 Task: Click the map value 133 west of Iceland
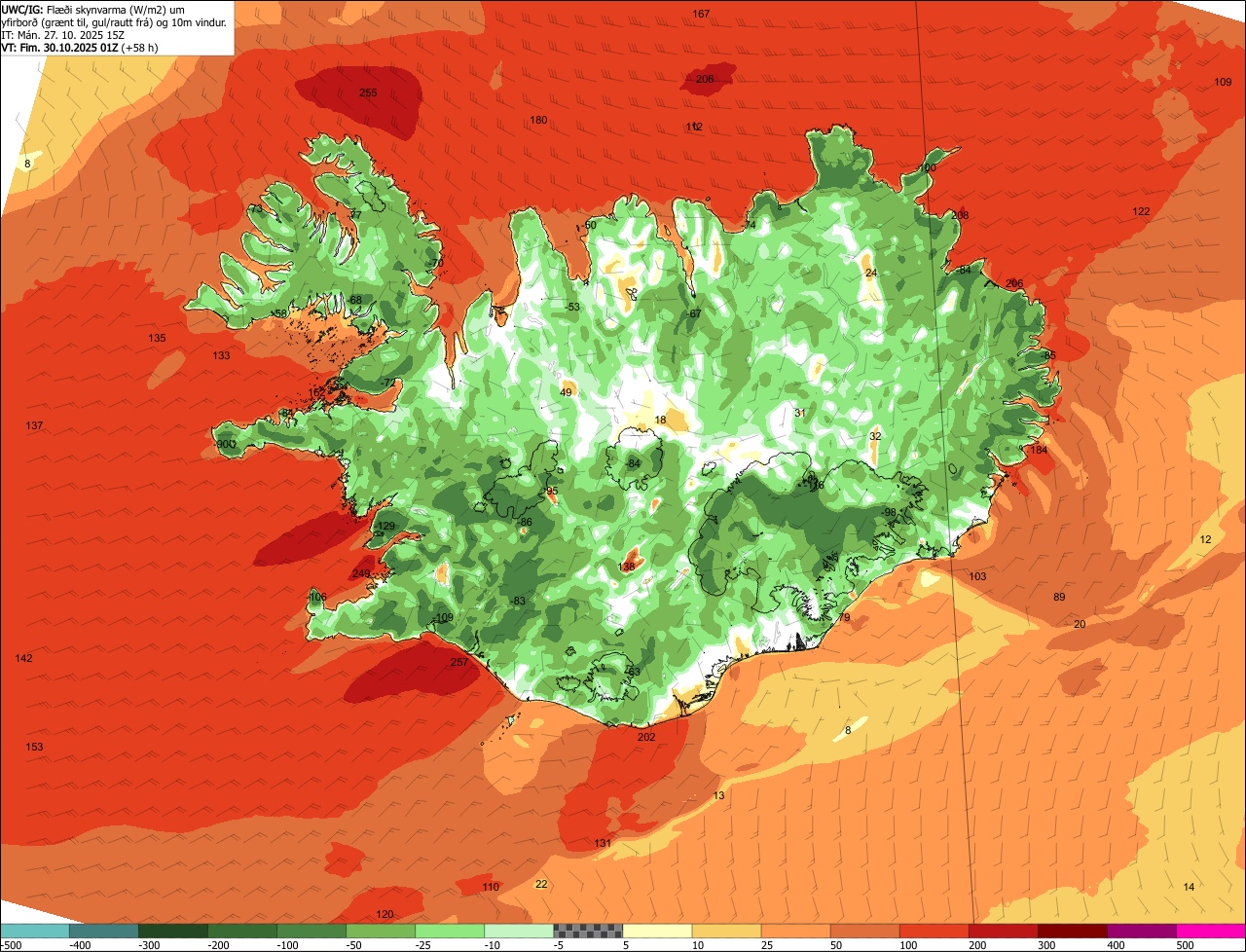tap(221, 356)
